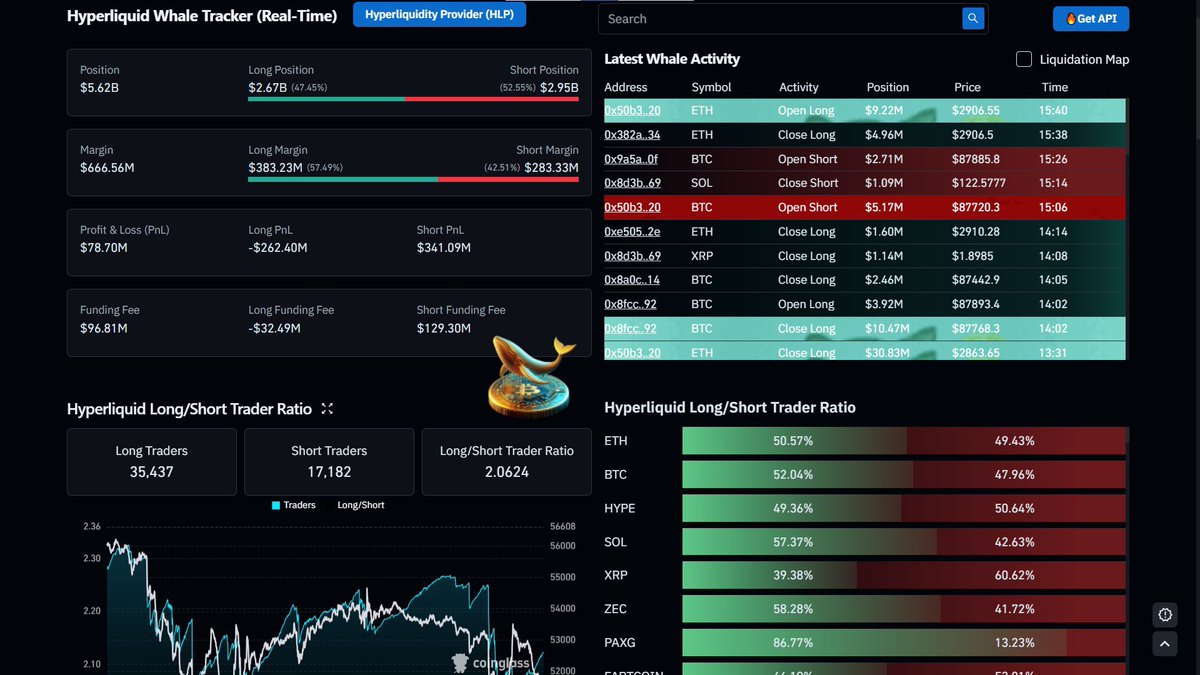
Task: Click the PAXG symbol label in ratio list
Action: [619, 643]
